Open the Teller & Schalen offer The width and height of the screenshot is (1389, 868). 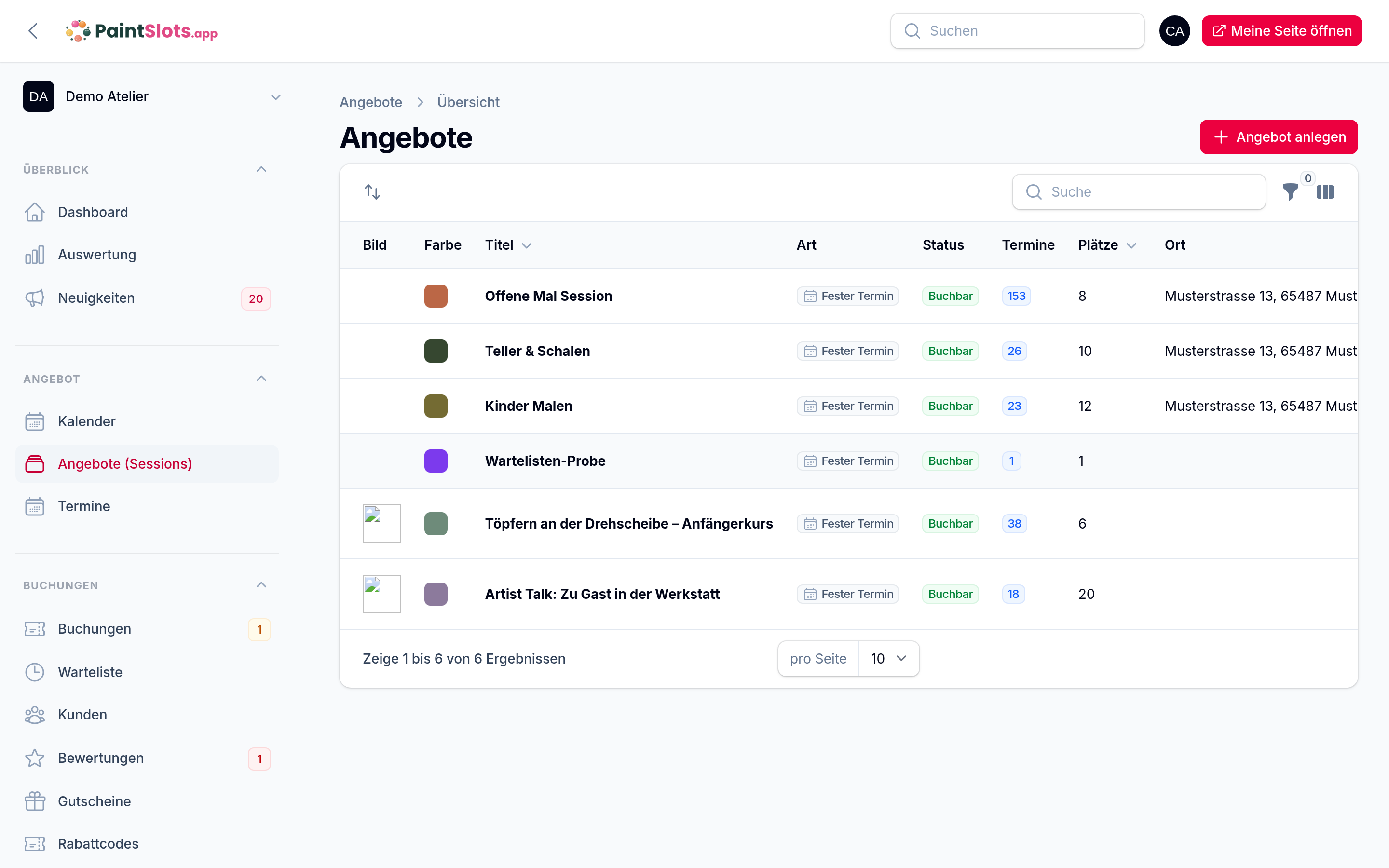[537, 352]
